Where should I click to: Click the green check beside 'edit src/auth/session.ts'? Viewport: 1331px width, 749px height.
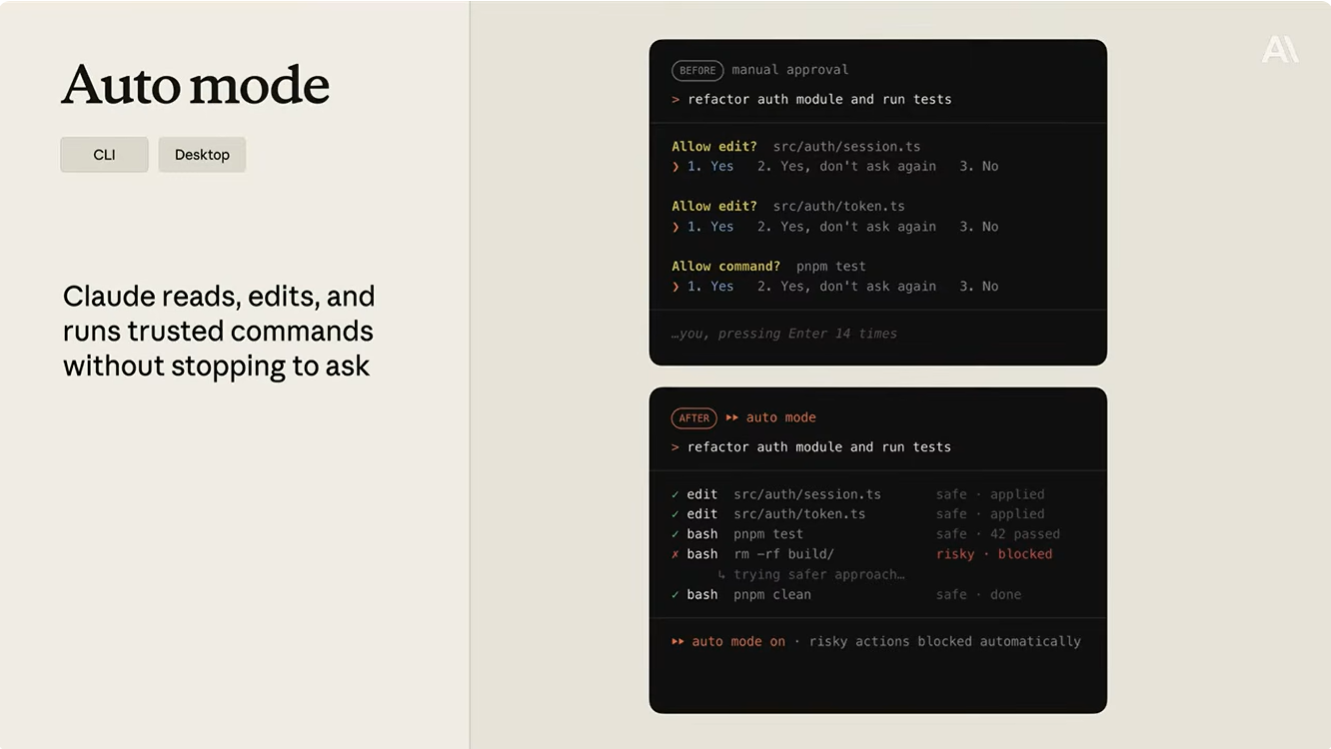click(x=676, y=494)
